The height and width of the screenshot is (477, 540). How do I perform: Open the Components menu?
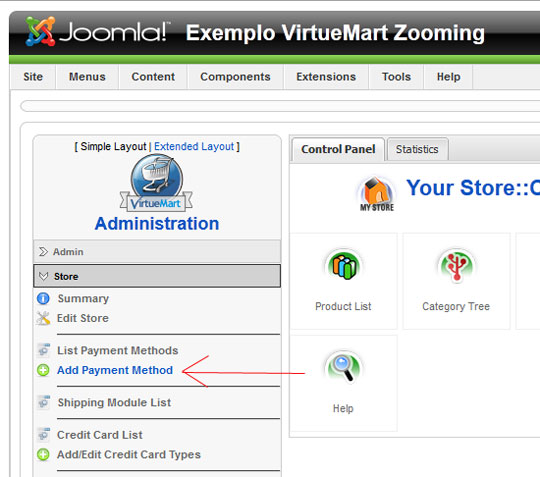(235, 77)
